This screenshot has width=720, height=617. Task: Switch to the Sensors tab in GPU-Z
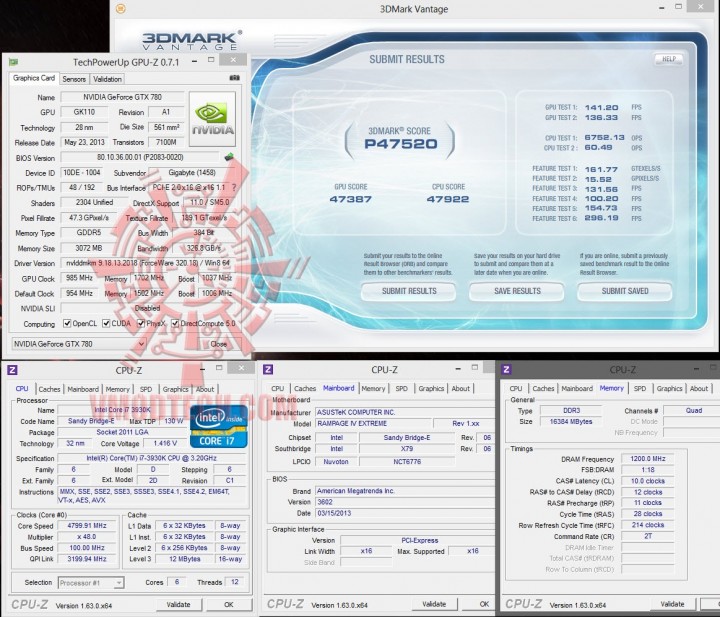coord(74,79)
